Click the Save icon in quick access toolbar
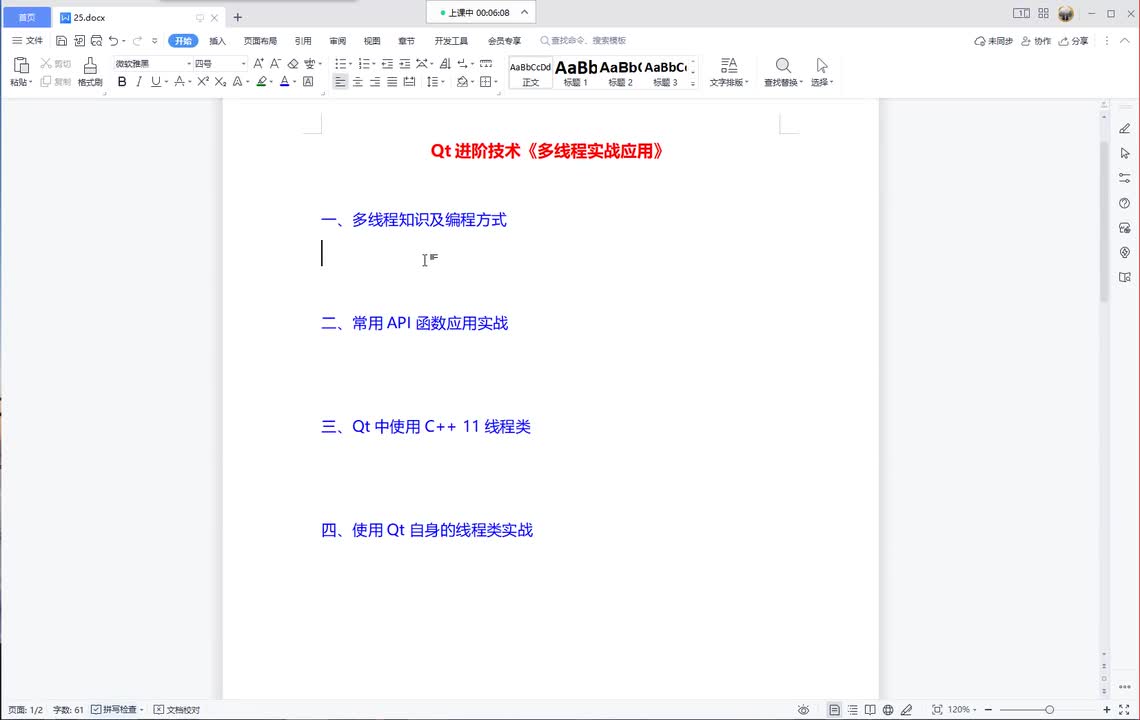Screen dimensions: 1140x720 pyautogui.click(x=62, y=41)
